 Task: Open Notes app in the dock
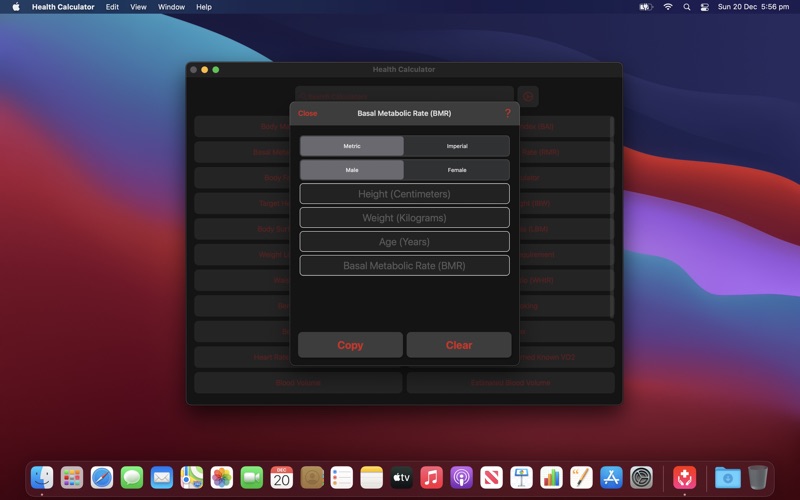coord(371,478)
